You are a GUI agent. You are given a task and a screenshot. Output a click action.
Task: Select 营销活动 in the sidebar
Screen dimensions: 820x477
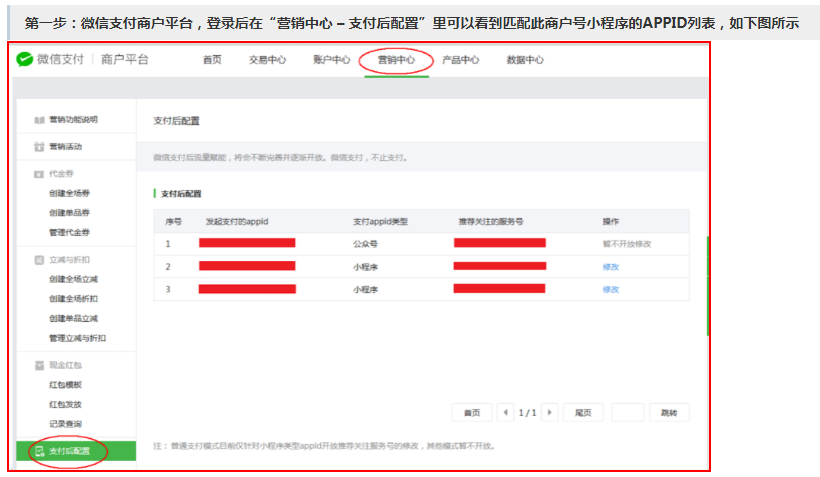(65, 146)
